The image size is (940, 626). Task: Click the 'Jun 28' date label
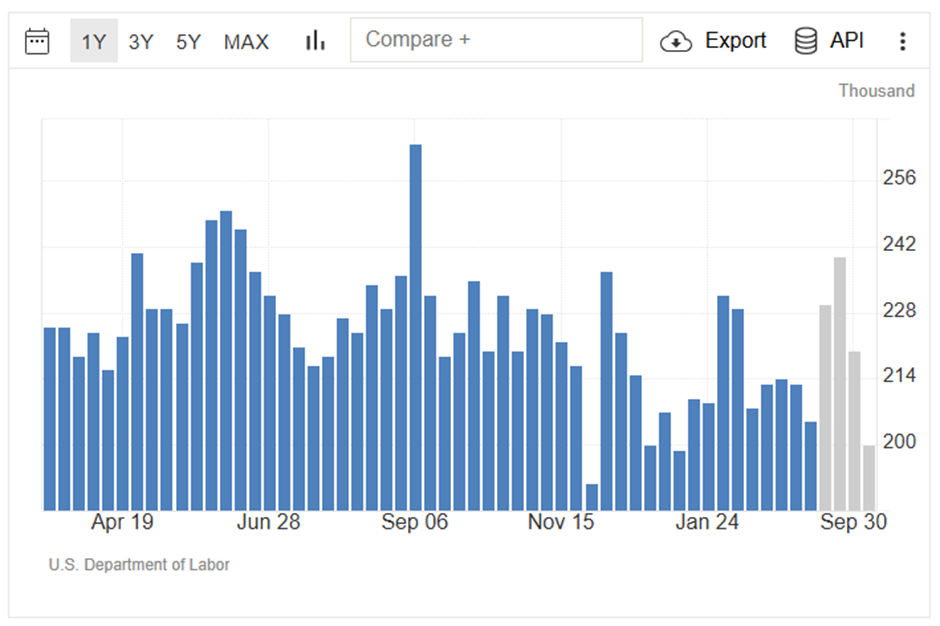point(268,522)
